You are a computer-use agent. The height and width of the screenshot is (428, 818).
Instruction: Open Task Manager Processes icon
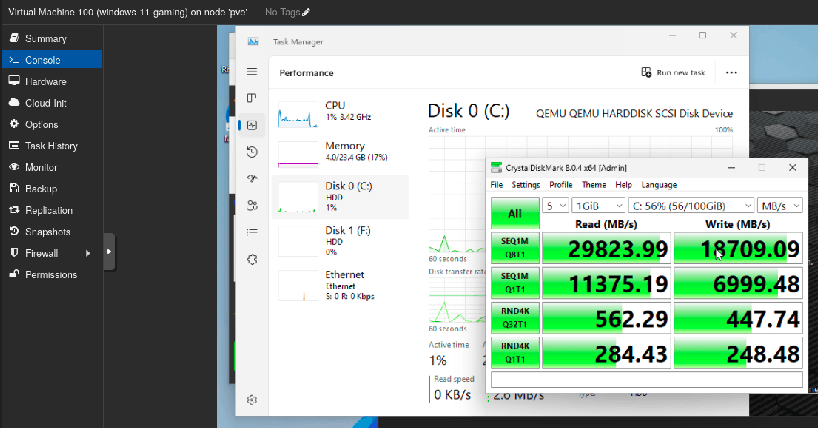252,98
